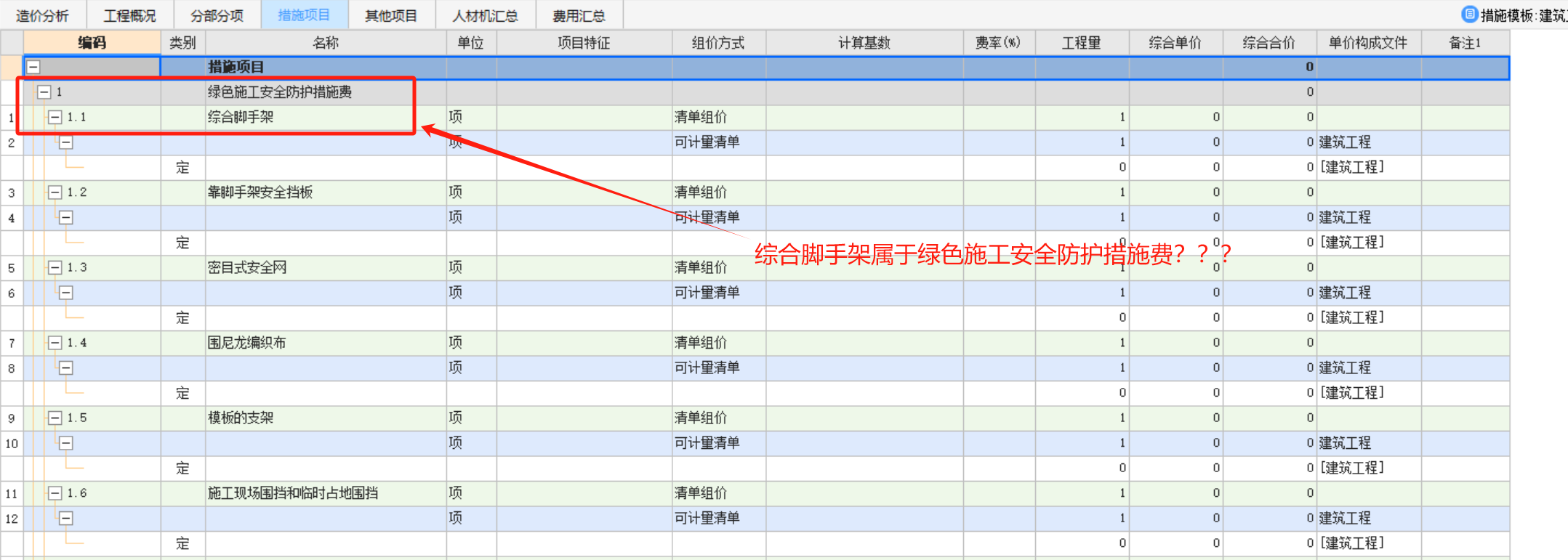This screenshot has width=1568, height=560.
Task: Click the 备注1 column header
Action: [x=1465, y=43]
